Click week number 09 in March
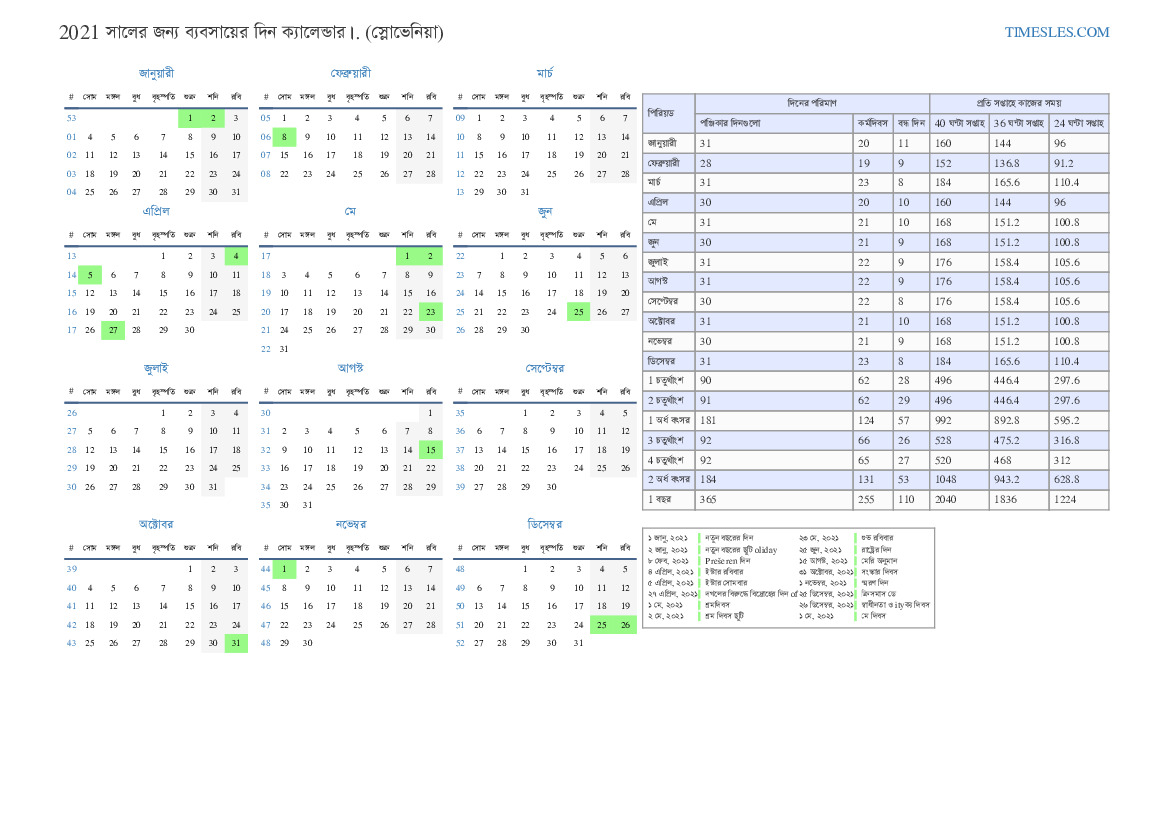Viewport: 1169px width, 827px height. pyautogui.click(x=460, y=118)
